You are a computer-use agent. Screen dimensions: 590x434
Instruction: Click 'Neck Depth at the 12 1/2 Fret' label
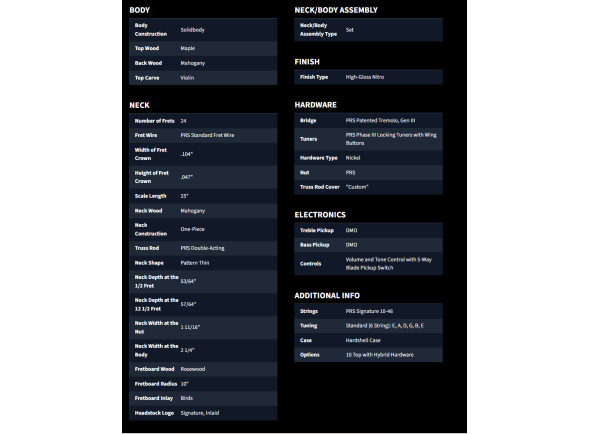[x=157, y=304]
